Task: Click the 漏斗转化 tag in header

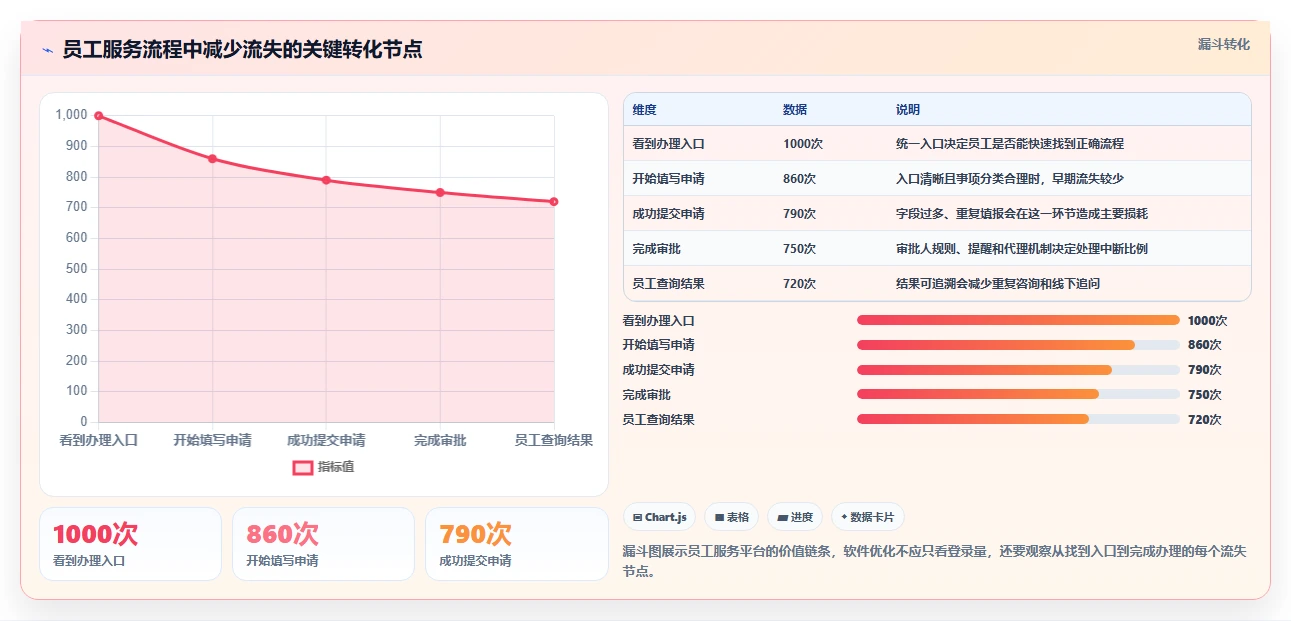Action: point(1224,45)
